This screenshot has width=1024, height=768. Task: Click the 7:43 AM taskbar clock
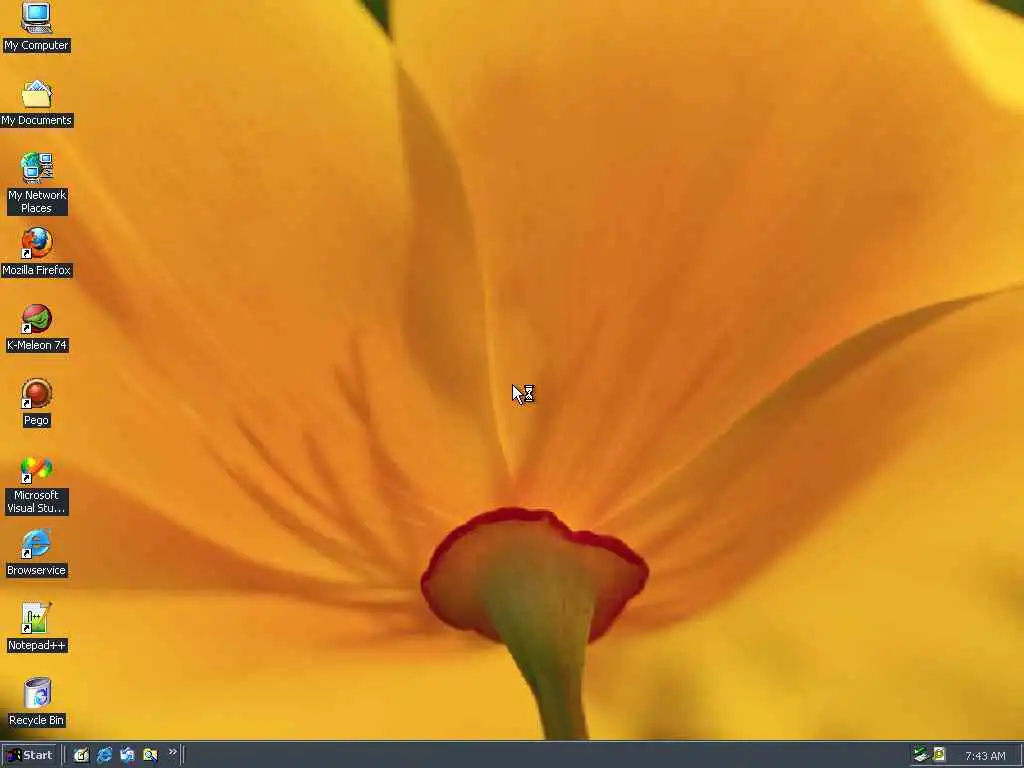[x=985, y=756]
